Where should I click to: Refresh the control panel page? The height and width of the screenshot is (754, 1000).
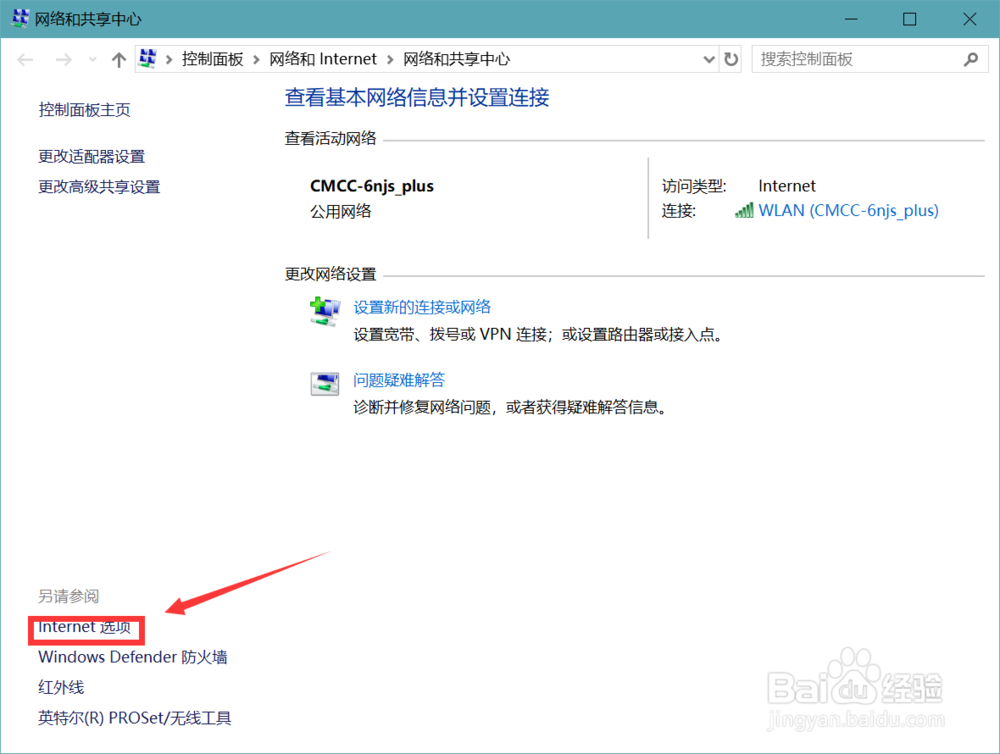click(x=731, y=59)
